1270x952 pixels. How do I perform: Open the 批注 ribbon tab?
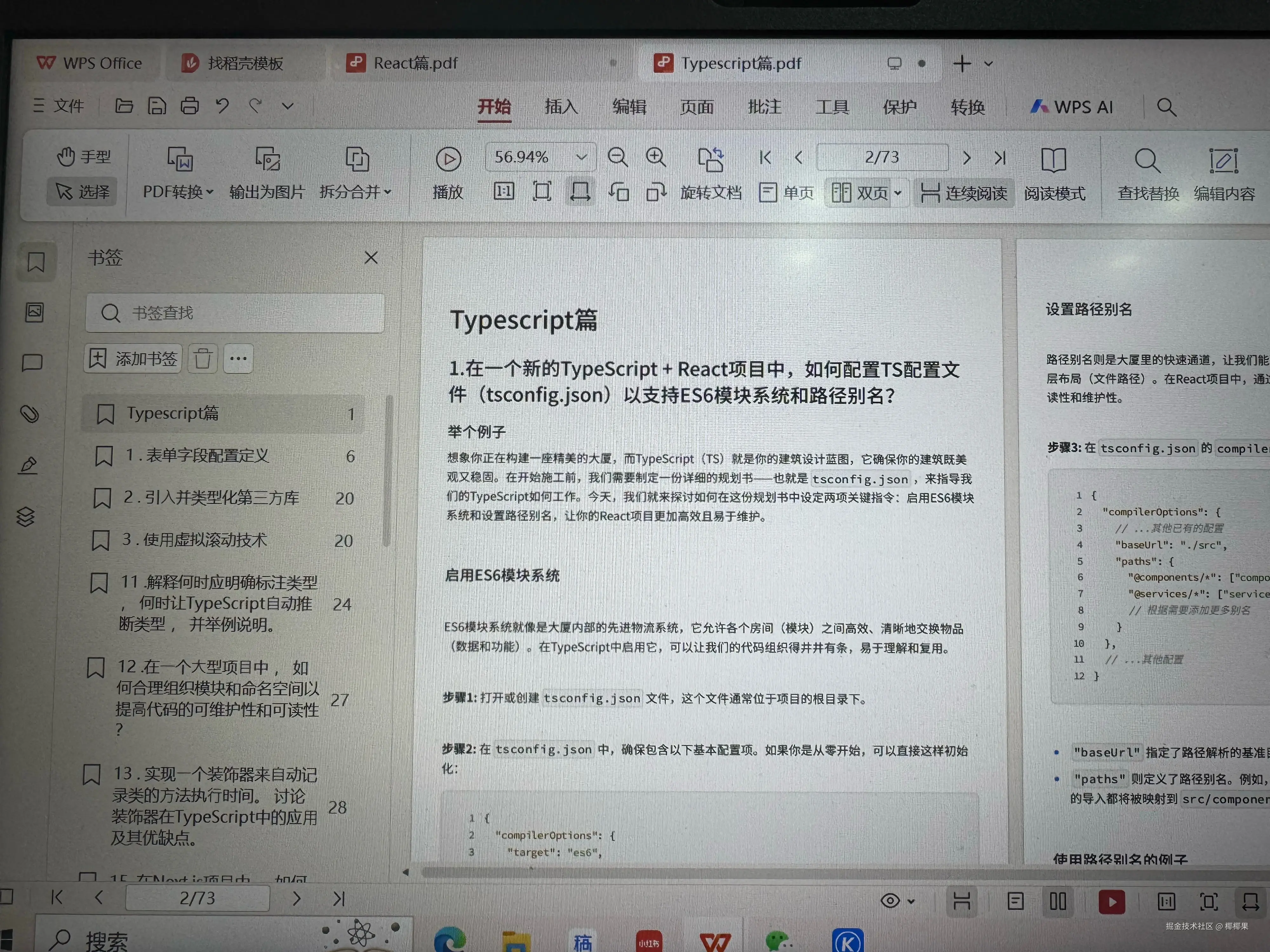(x=764, y=107)
